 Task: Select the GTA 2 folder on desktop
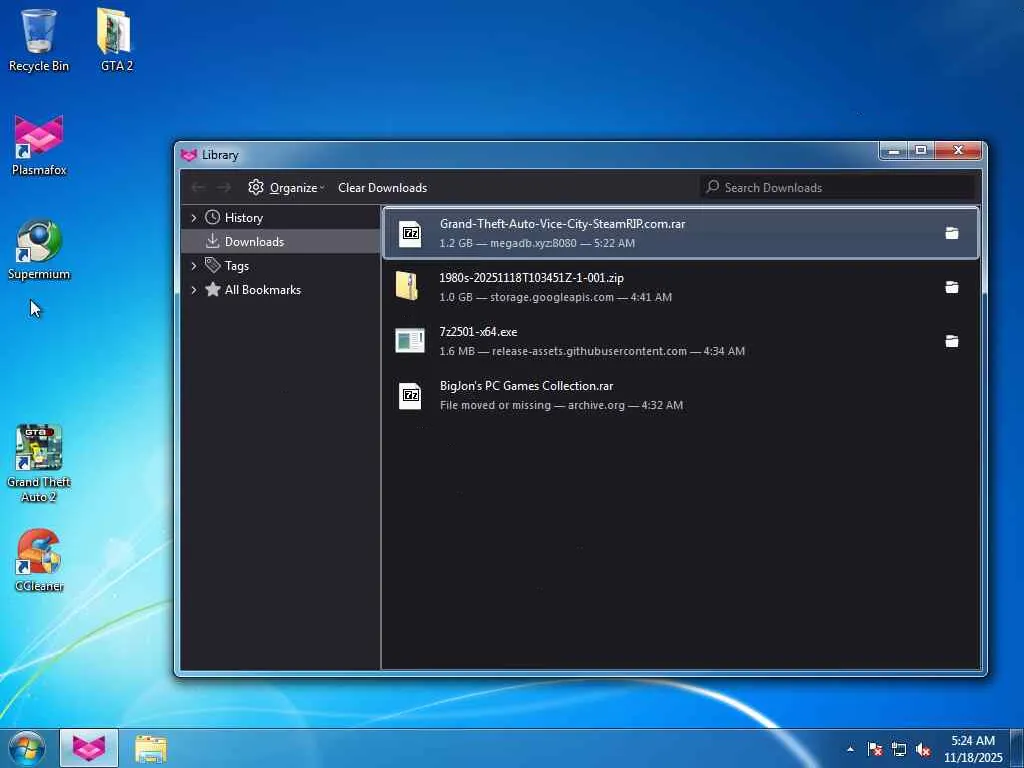point(116,39)
